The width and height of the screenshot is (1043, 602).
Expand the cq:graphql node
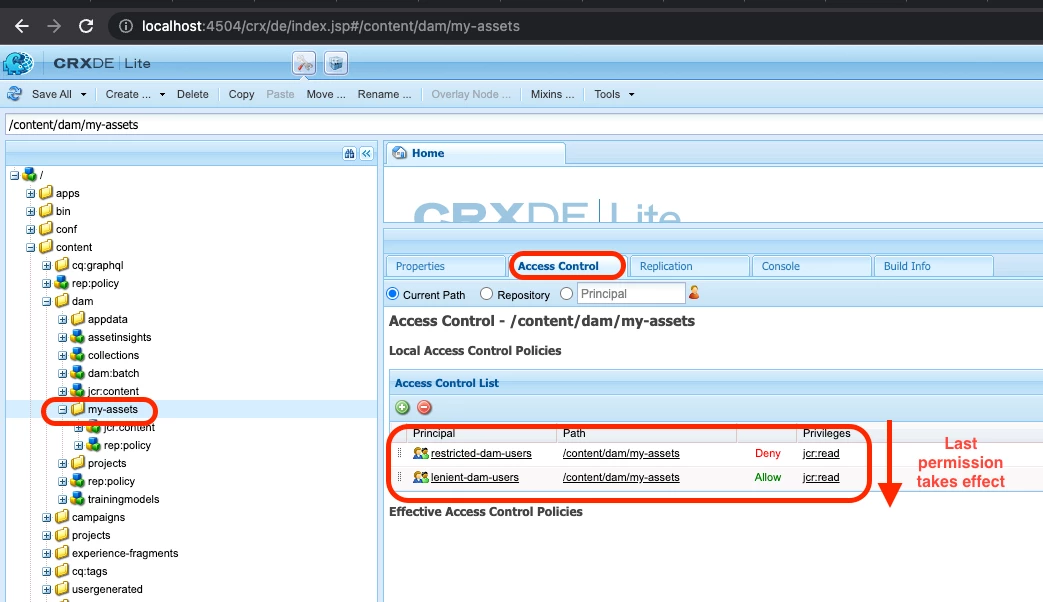47,265
